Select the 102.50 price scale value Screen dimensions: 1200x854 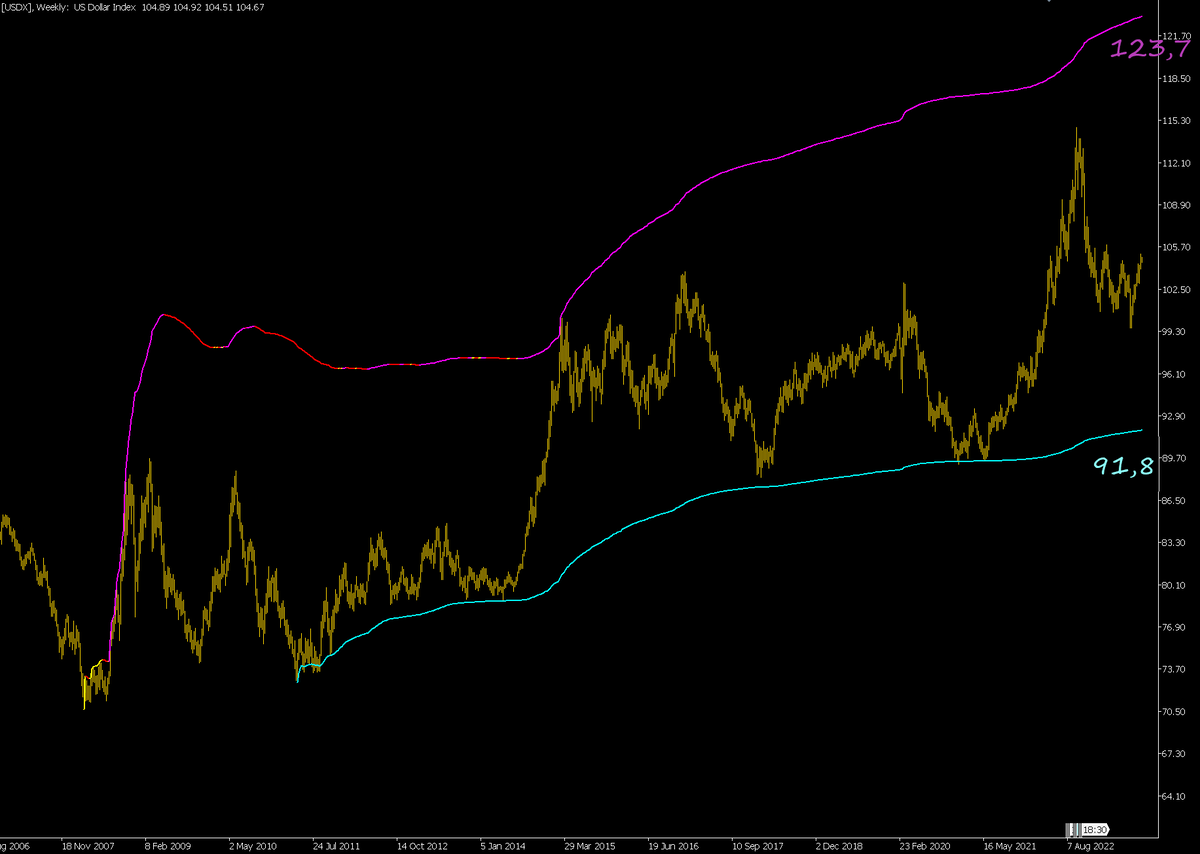[x=1178, y=289]
